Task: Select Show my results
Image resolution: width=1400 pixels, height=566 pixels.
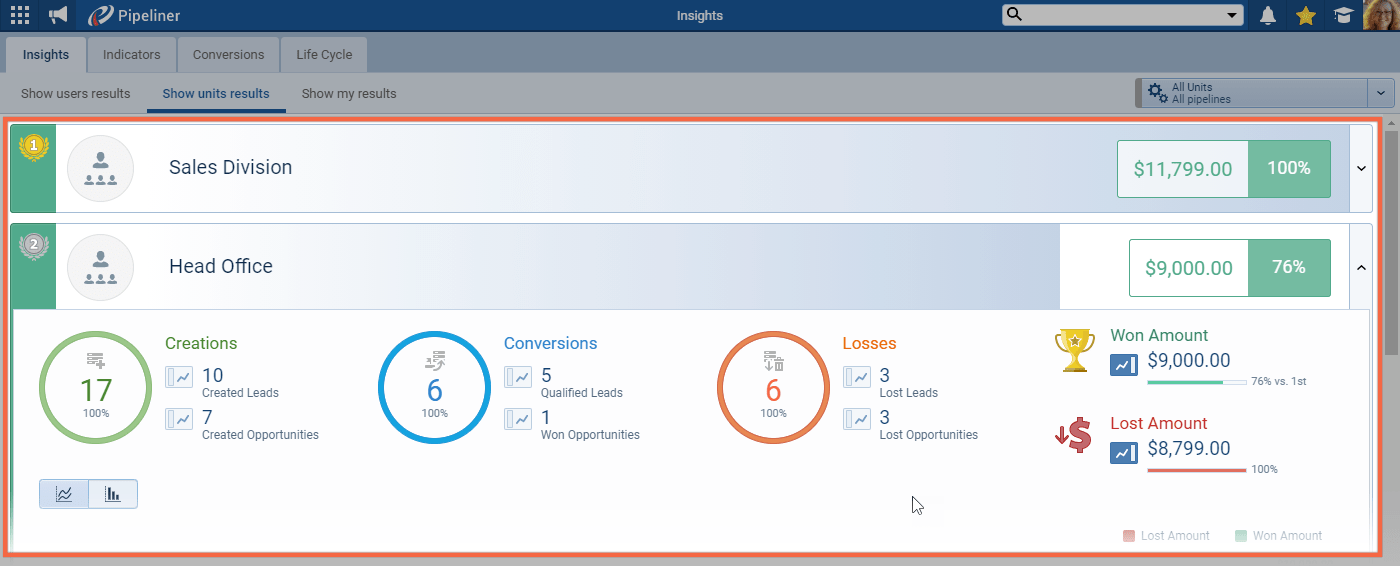Action: (349, 94)
